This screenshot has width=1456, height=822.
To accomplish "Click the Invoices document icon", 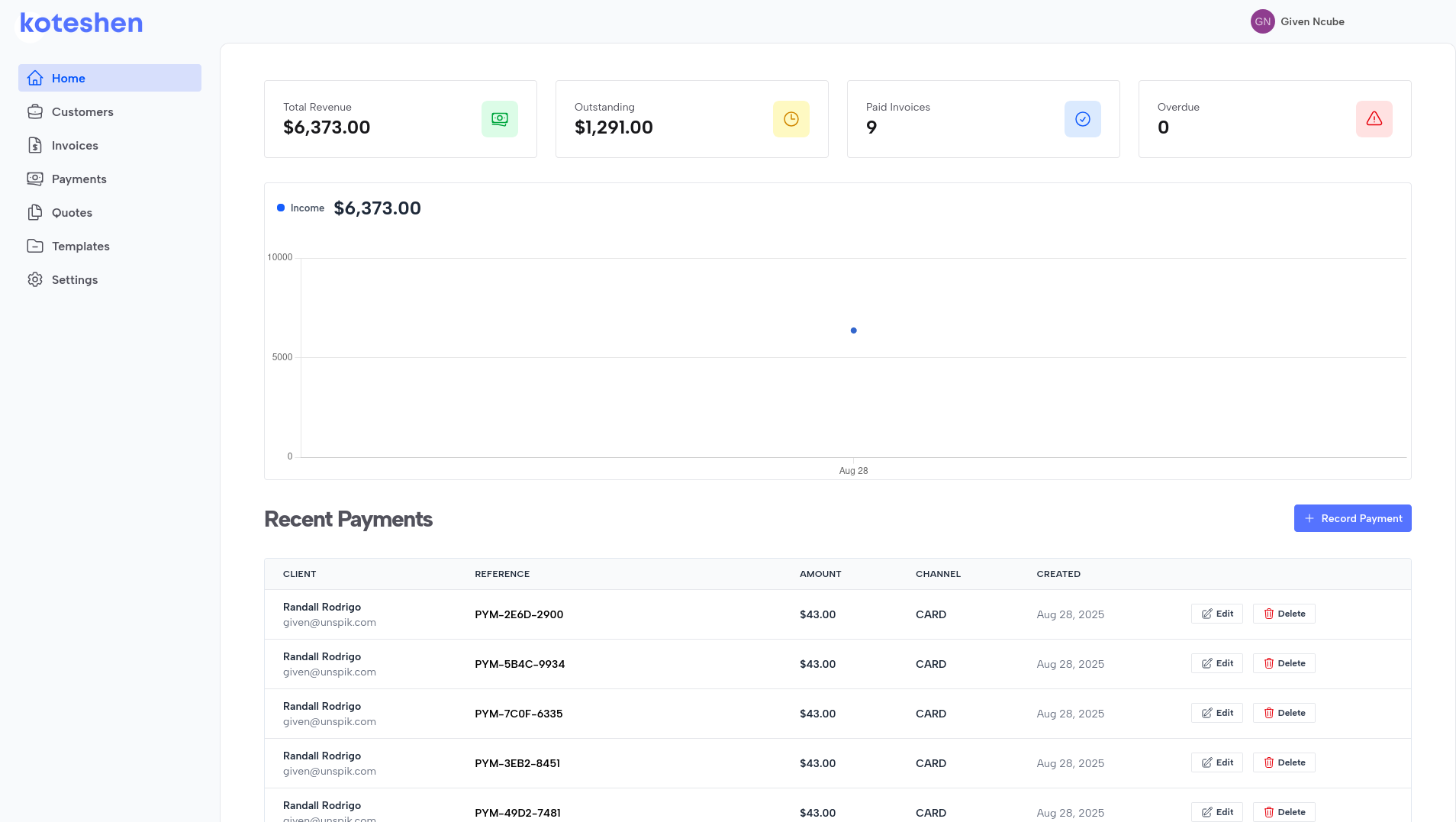I will point(35,145).
